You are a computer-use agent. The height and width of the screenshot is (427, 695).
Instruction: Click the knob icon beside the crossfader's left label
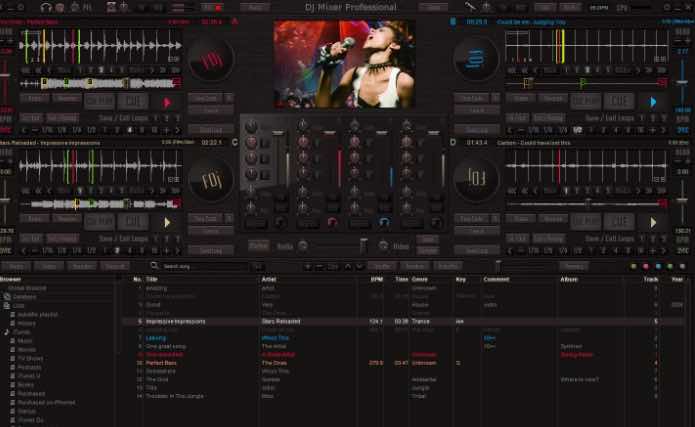click(303, 245)
